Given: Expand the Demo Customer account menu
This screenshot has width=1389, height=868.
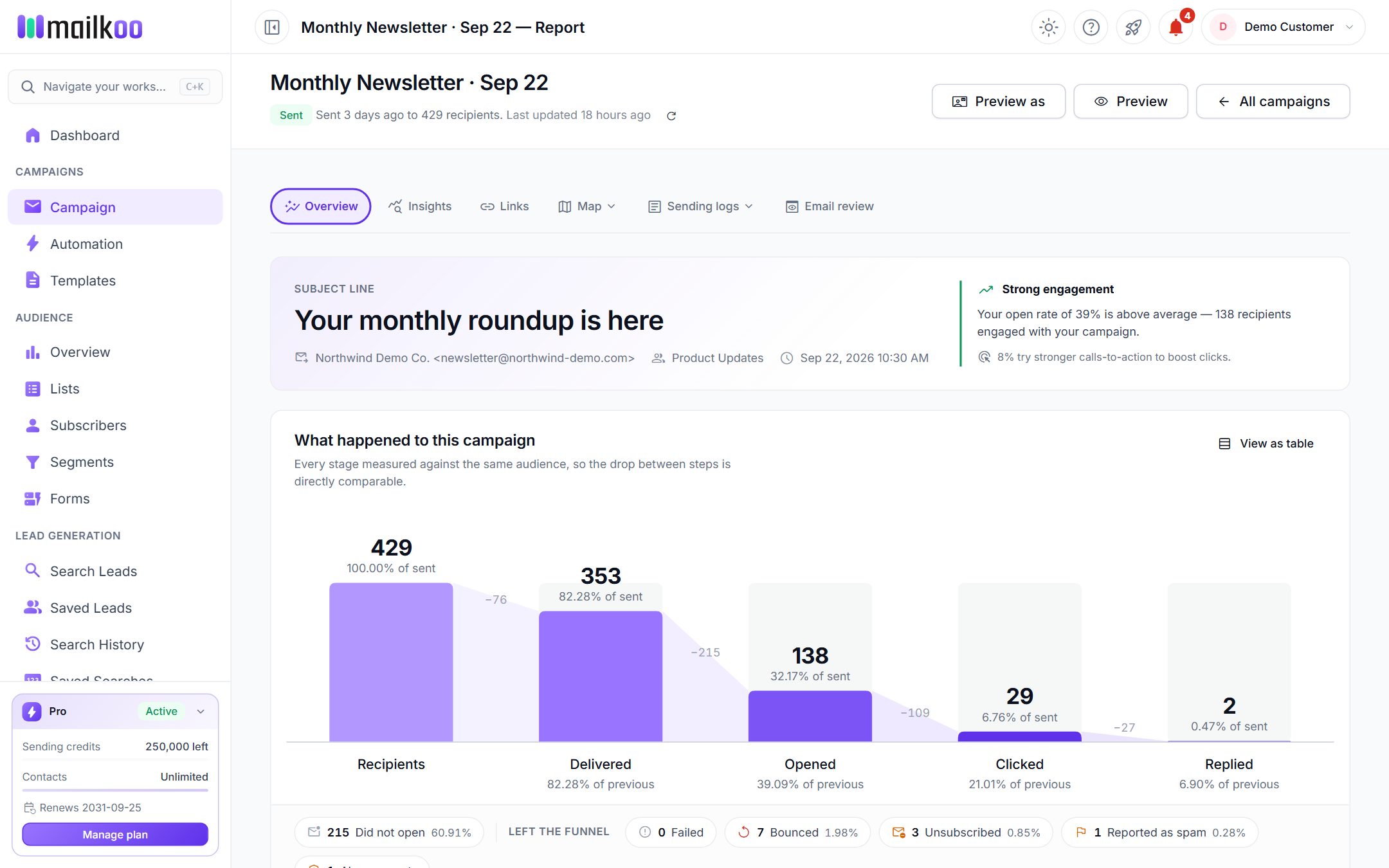Looking at the screenshot, I should (1283, 27).
